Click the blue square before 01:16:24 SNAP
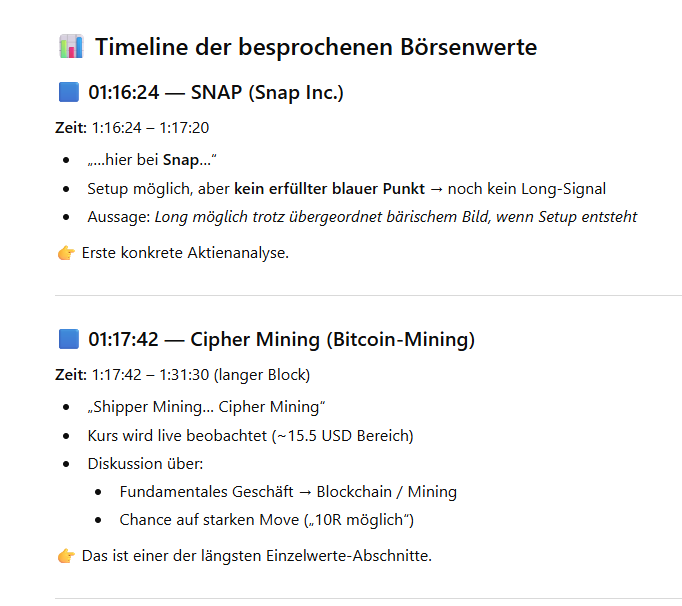Image resolution: width=682 pixels, height=606 pixels. (68, 94)
